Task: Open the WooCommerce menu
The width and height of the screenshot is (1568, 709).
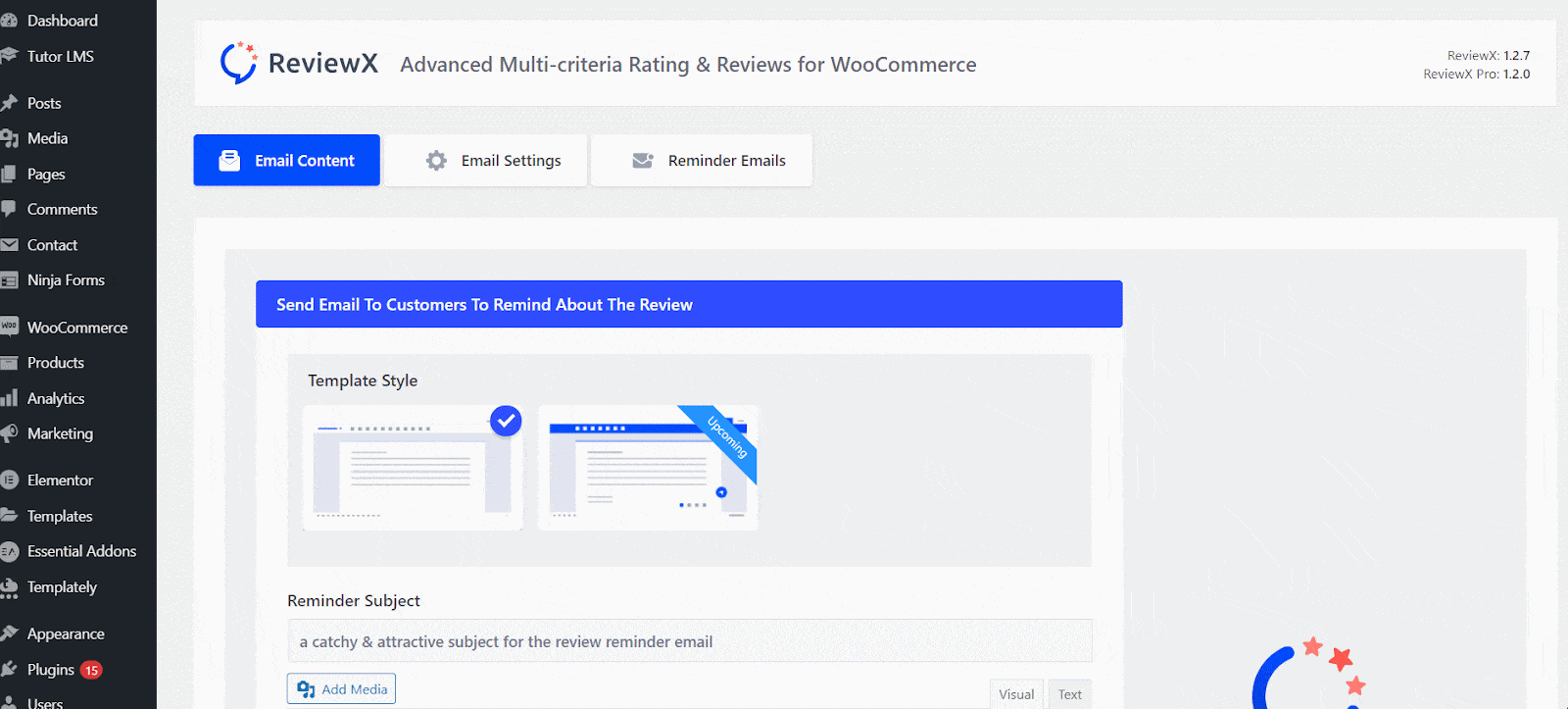Action: (77, 328)
